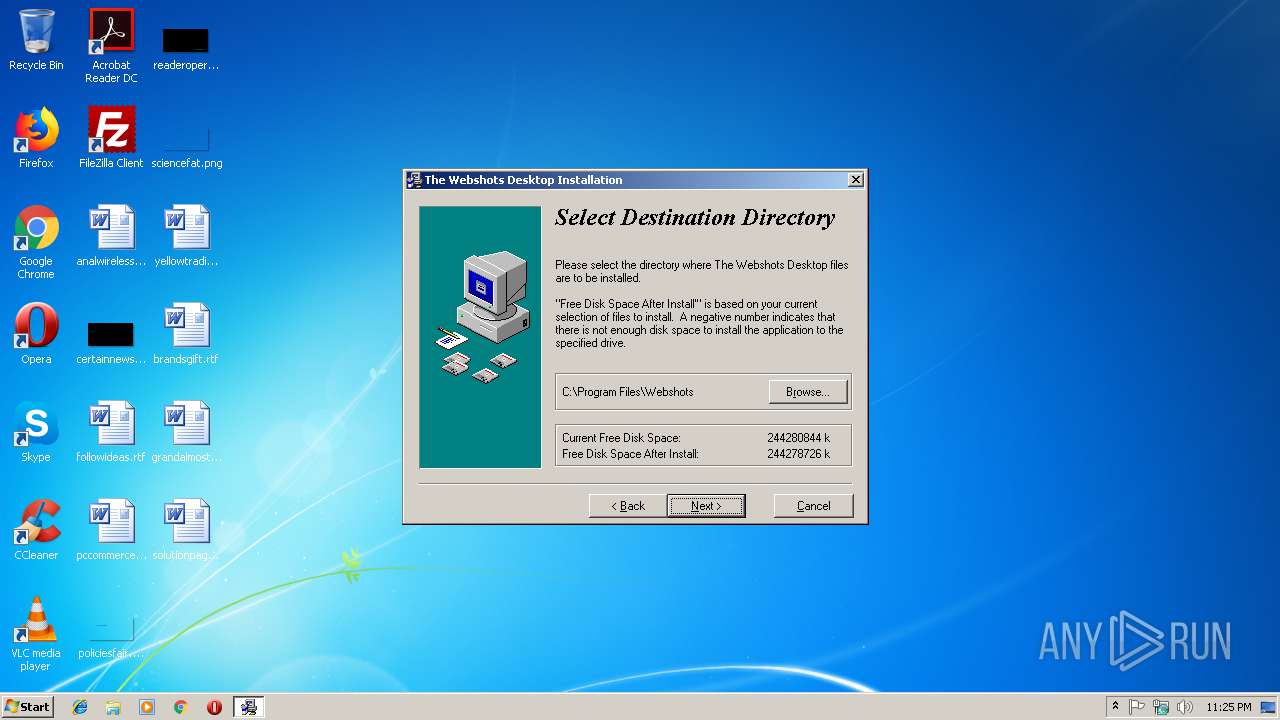The width and height of the screenshot is (1280, 720).
Task: Select the followideas.rtf document
Action: pos(111,432)
